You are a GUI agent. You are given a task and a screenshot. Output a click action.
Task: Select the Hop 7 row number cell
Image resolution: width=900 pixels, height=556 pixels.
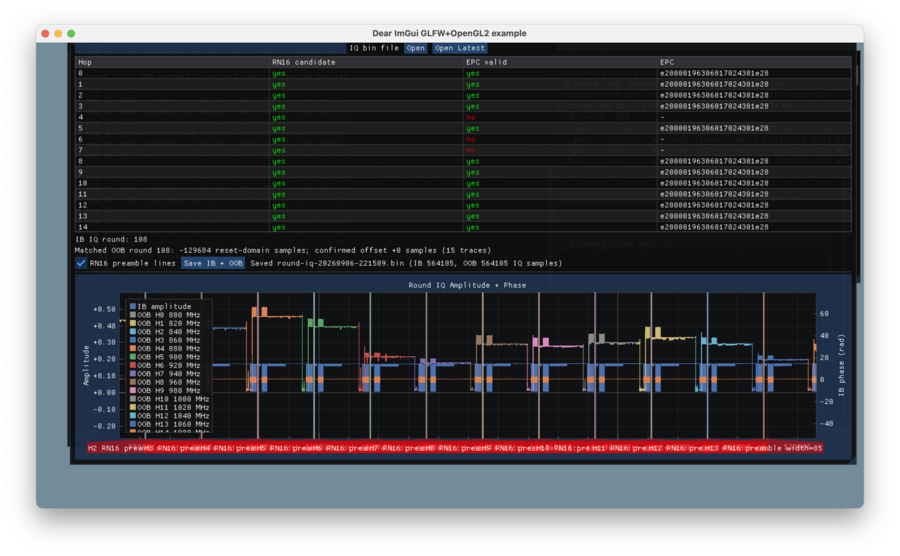80,150
